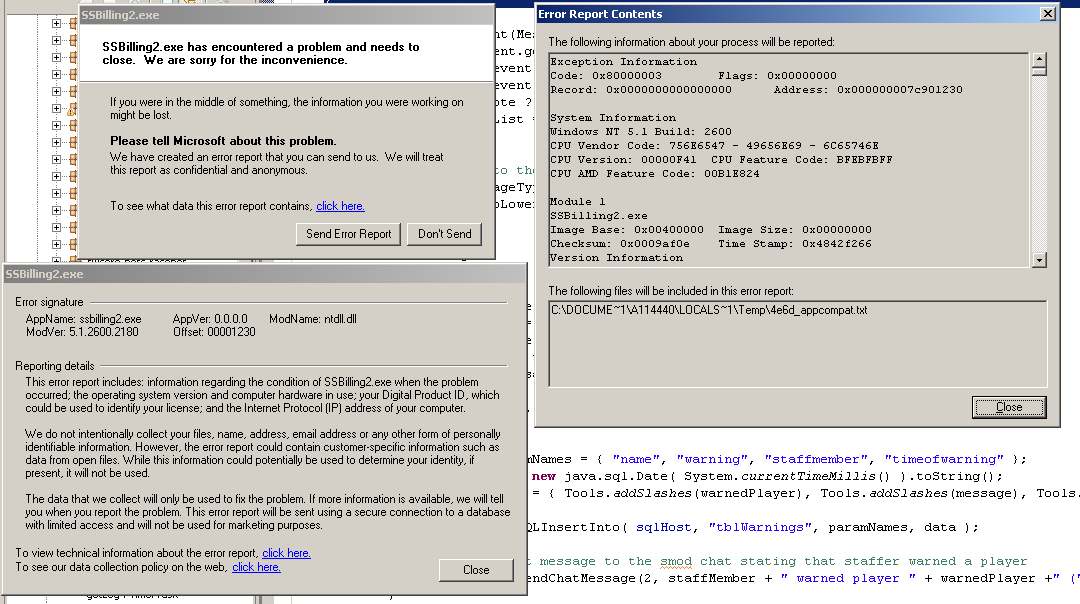Click 'ModVer: 5.1.2600.2180' in Error signature
This screenshot has height=604, width=1080.
[82, 332]
